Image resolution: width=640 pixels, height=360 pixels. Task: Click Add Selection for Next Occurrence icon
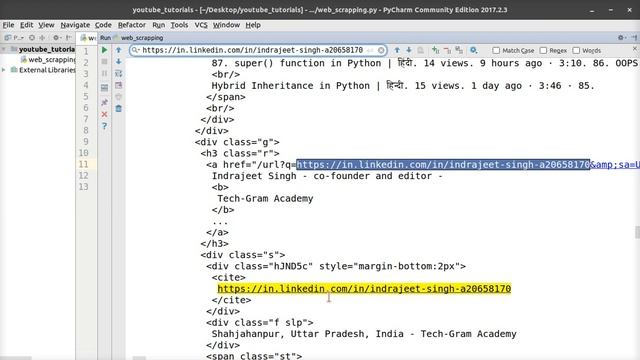click(436, 50)
